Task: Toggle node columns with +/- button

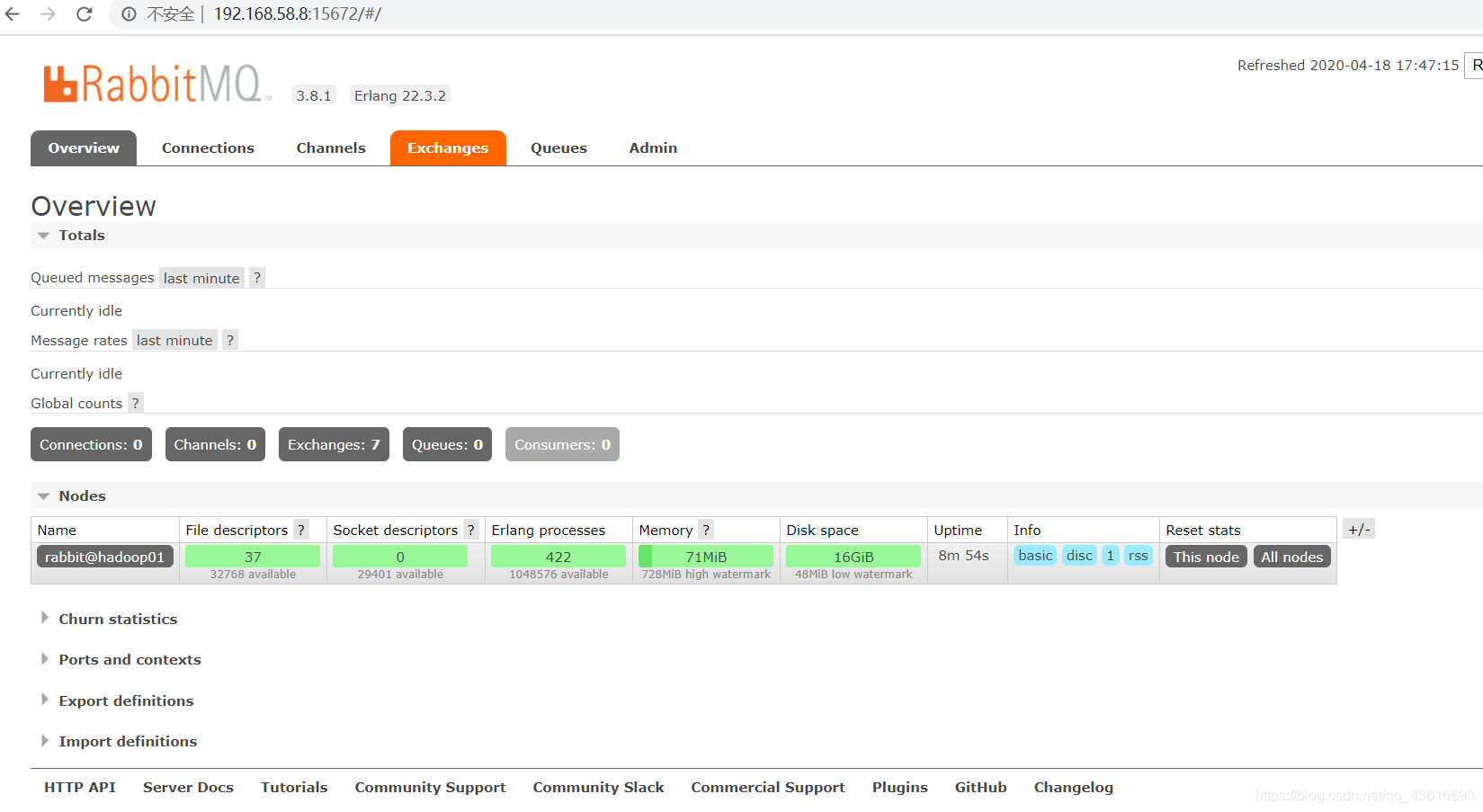Action: (1359, 529)
